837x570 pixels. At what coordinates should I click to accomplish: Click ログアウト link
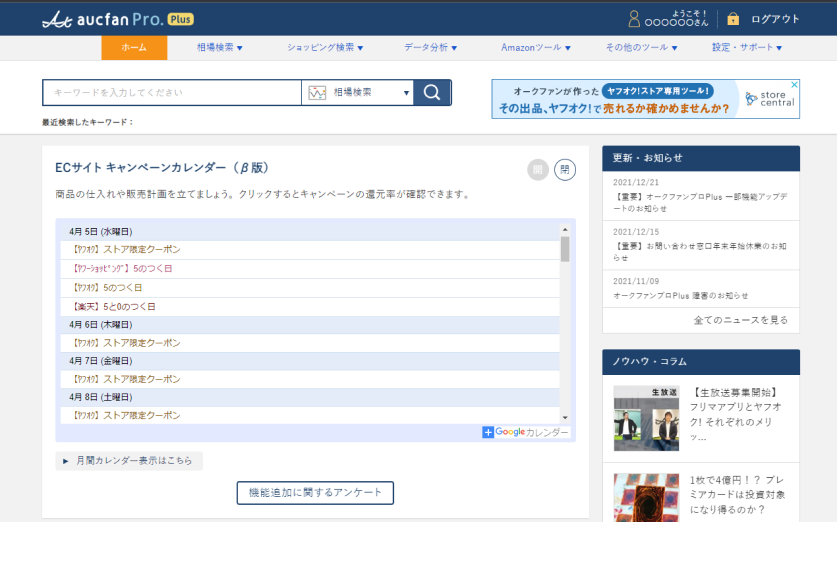click(x=775, y=19)
